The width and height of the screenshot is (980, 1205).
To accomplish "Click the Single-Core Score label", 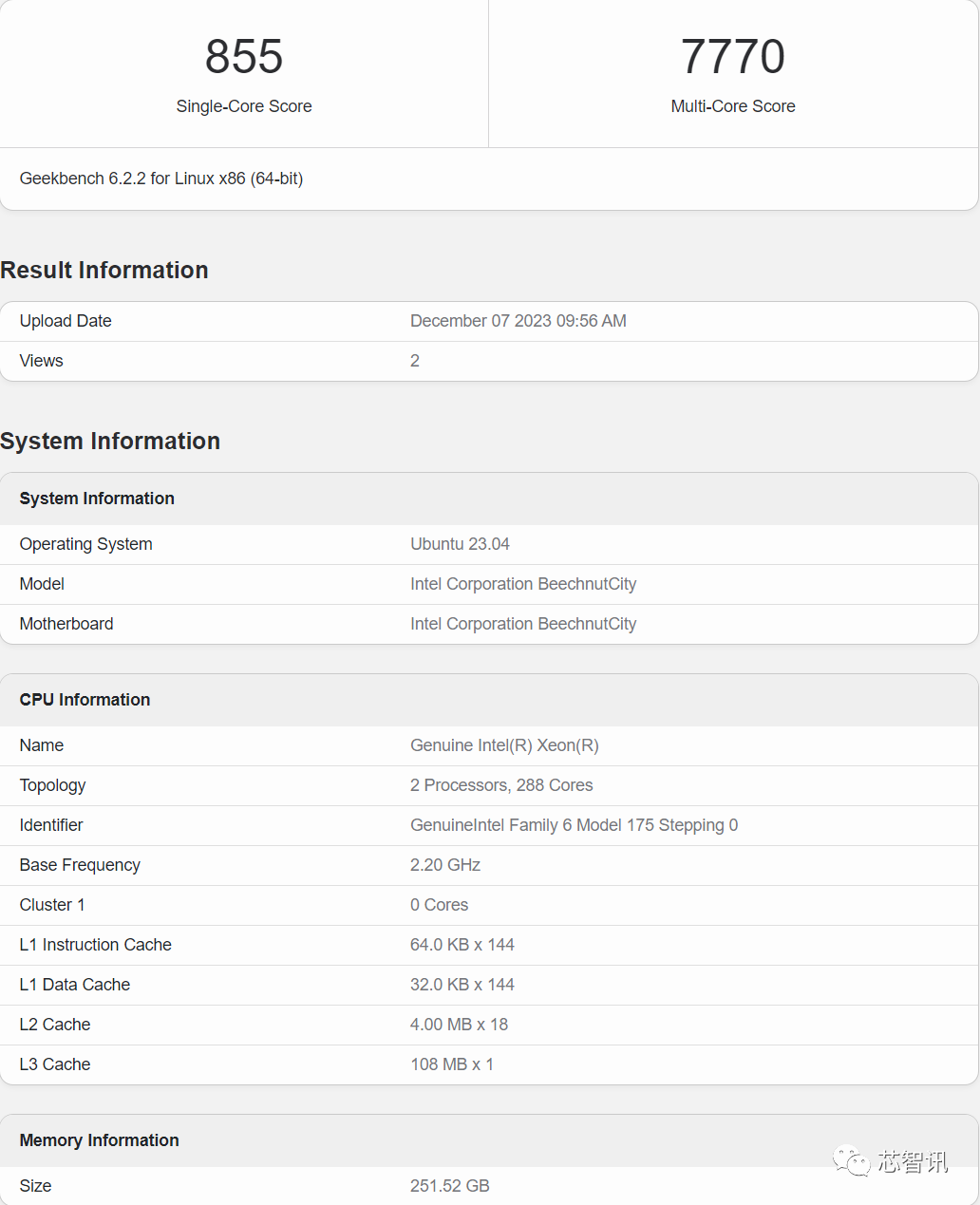I will 244,106.
